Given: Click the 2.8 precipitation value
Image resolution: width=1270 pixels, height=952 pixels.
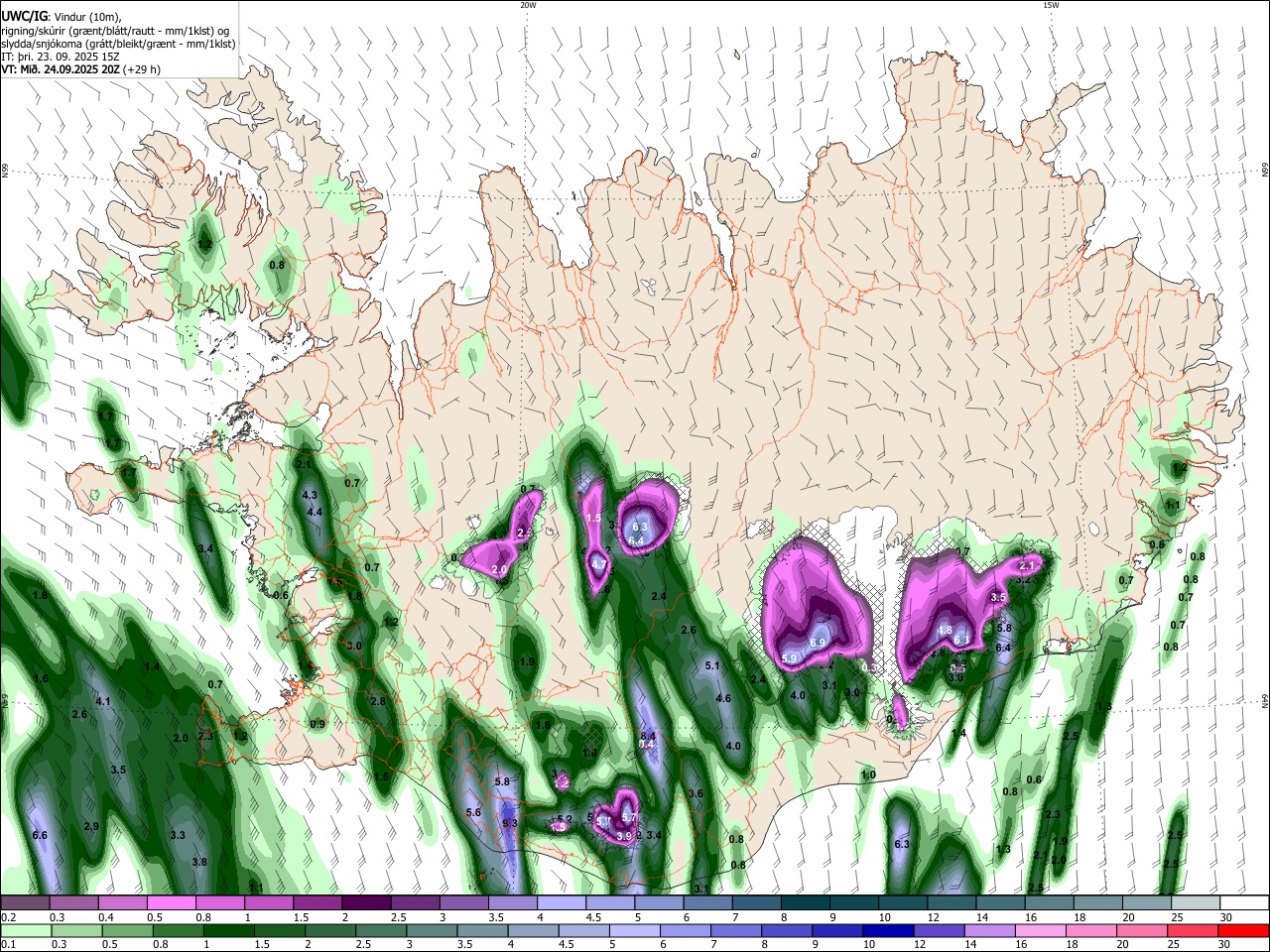Looking at the screenshot, I should 378,701.
